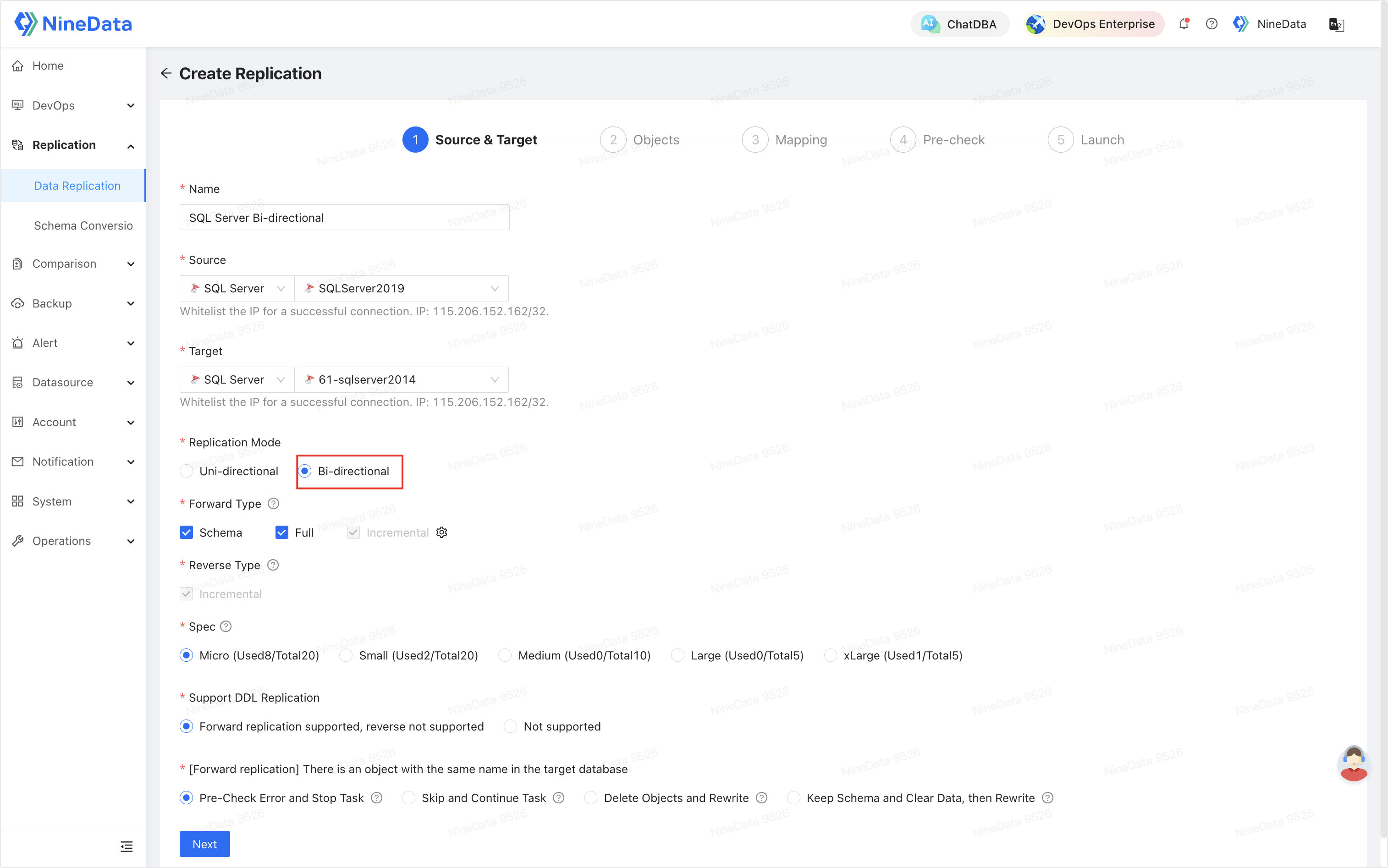Open Source SQLServer2019 instance dropdown

click(401, 289)
